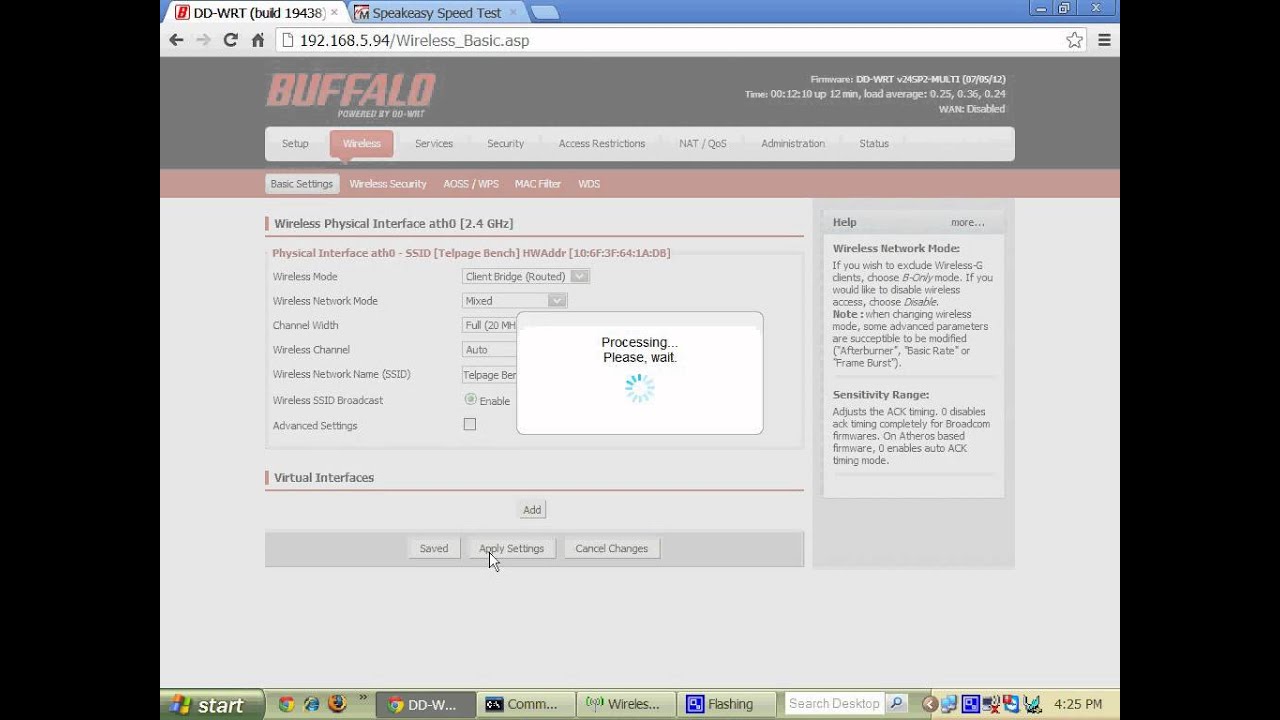Switch to the Flashing taskbar window
This screenshot has width=1280, height=720.
[x=728, y=704]
